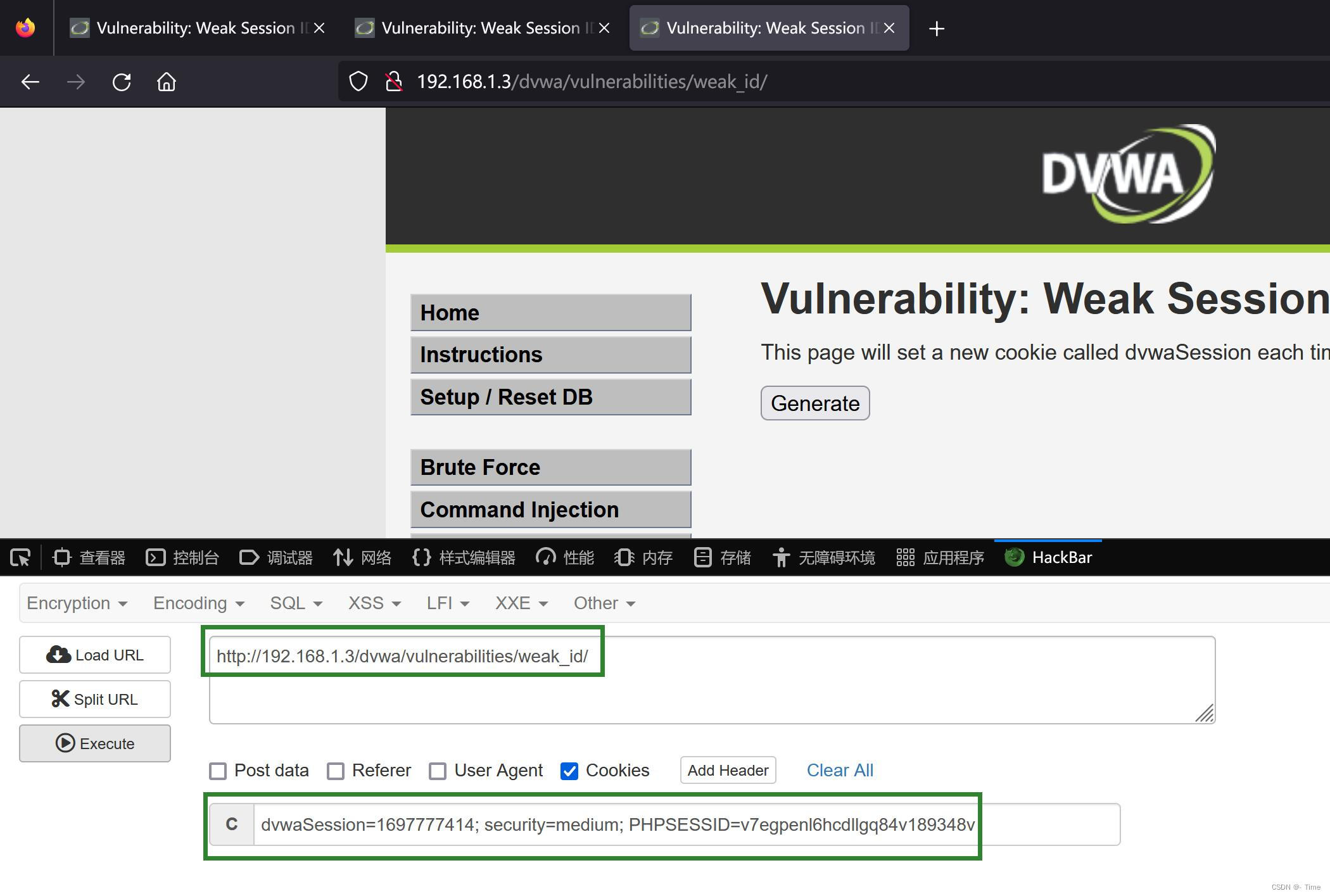Click the insecure connection padlock icon
The height and width of the screenshot is (896, 1330).
point(394,82)
